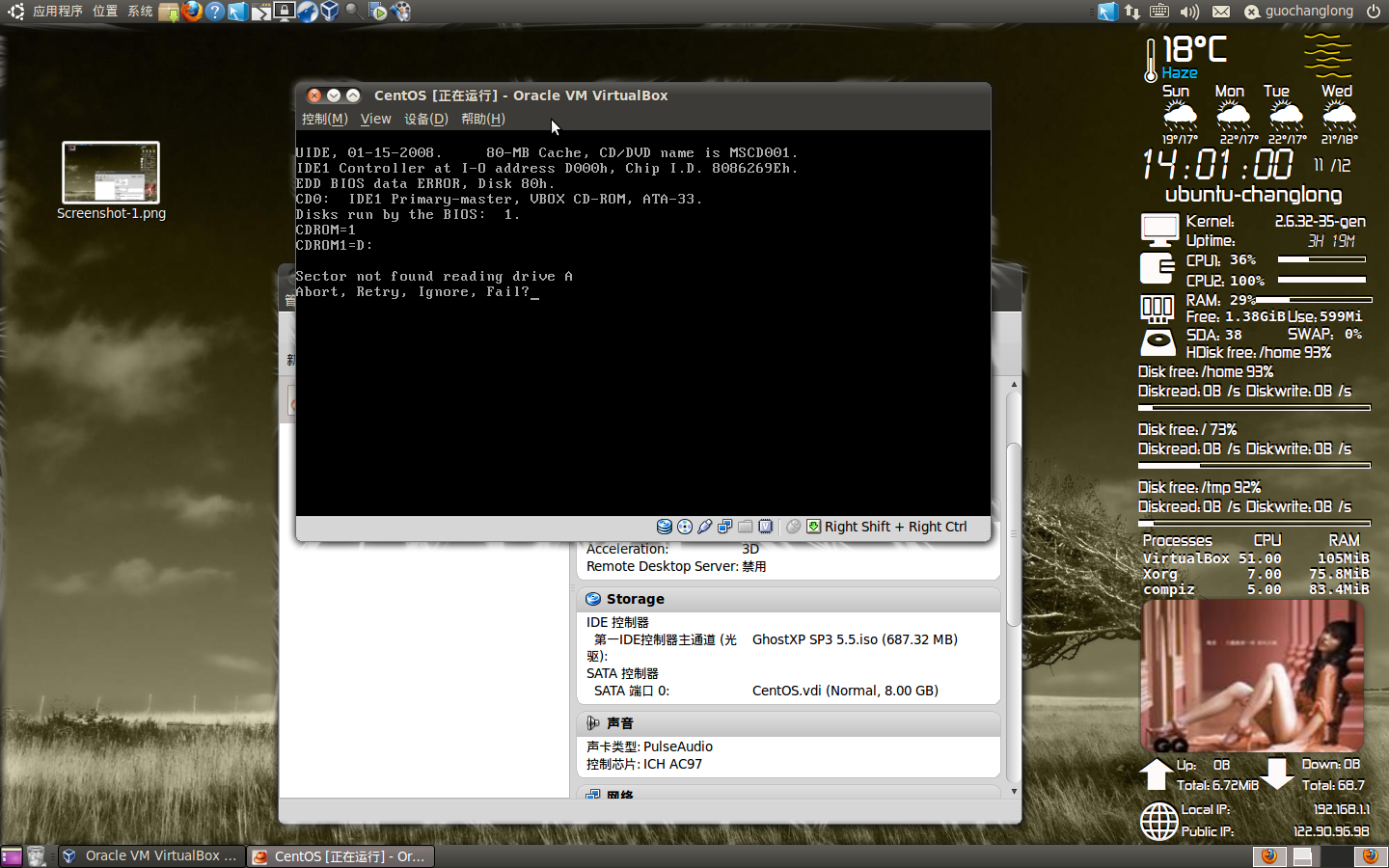
Task: Open the 应用程序 applications menu in top panel
Action: (x=58, y=11)
